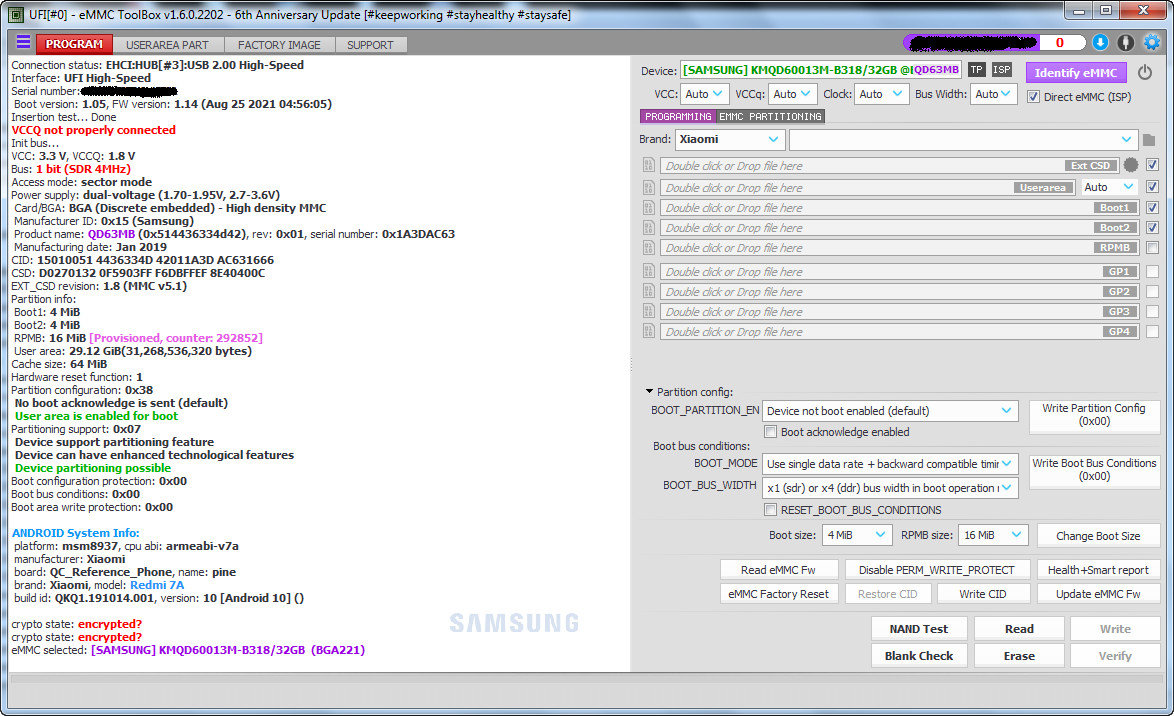The width and height of the screenshot is (1174, 716).
Task: Open the VCCq voltage dropdown
Action: pos(792,94)
